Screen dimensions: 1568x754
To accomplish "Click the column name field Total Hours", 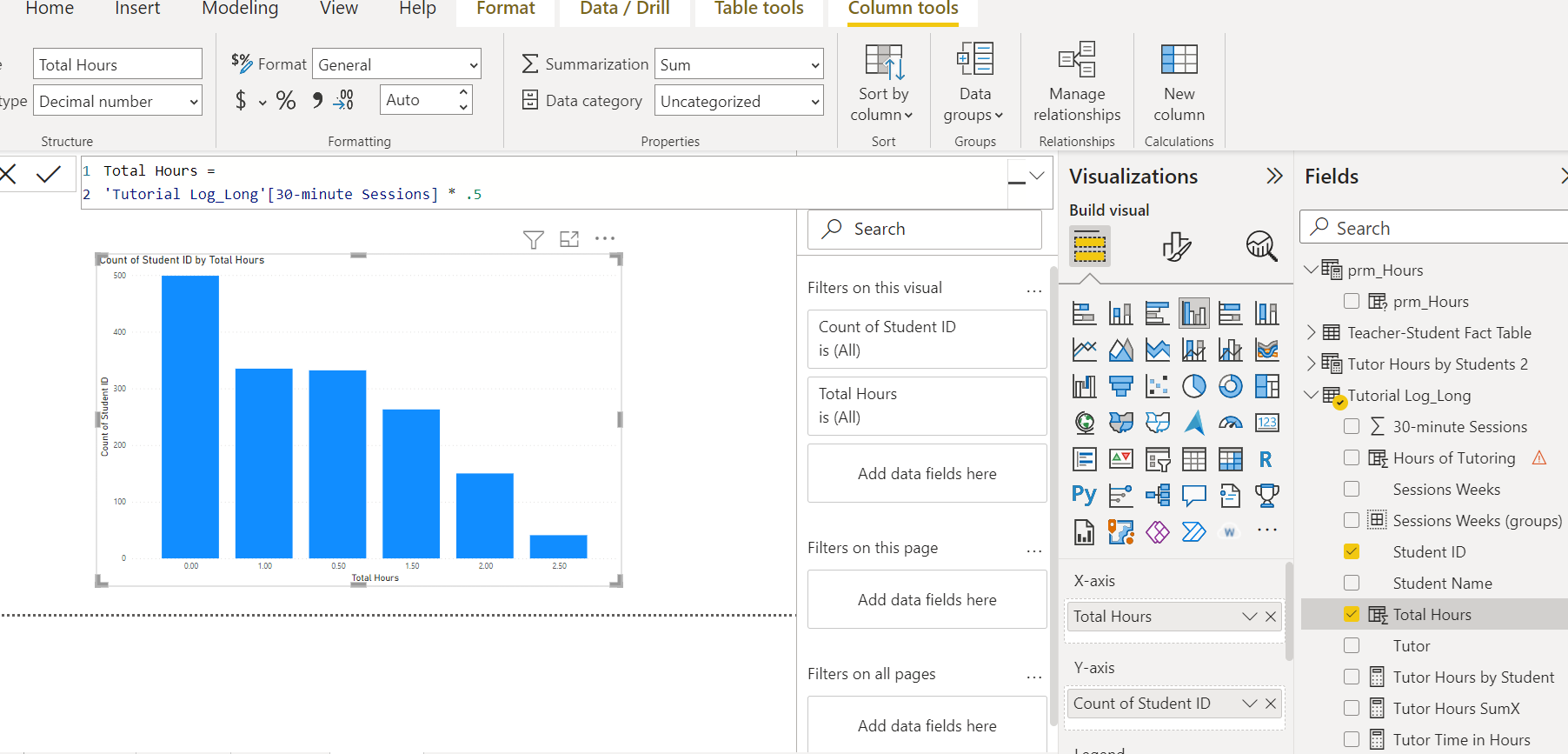I will (x=117, y=64).
